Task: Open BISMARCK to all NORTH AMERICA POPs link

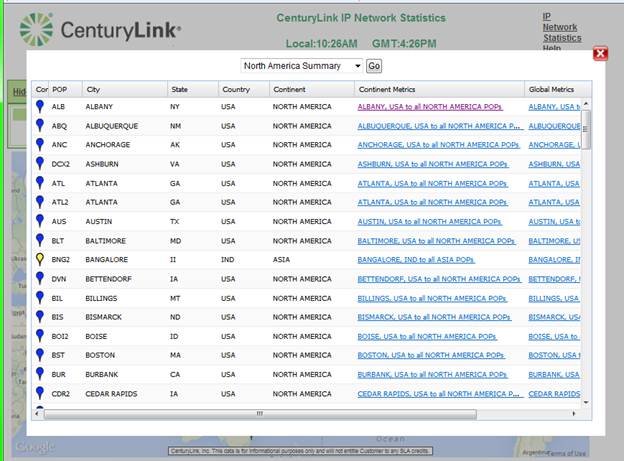Action: 434,317
